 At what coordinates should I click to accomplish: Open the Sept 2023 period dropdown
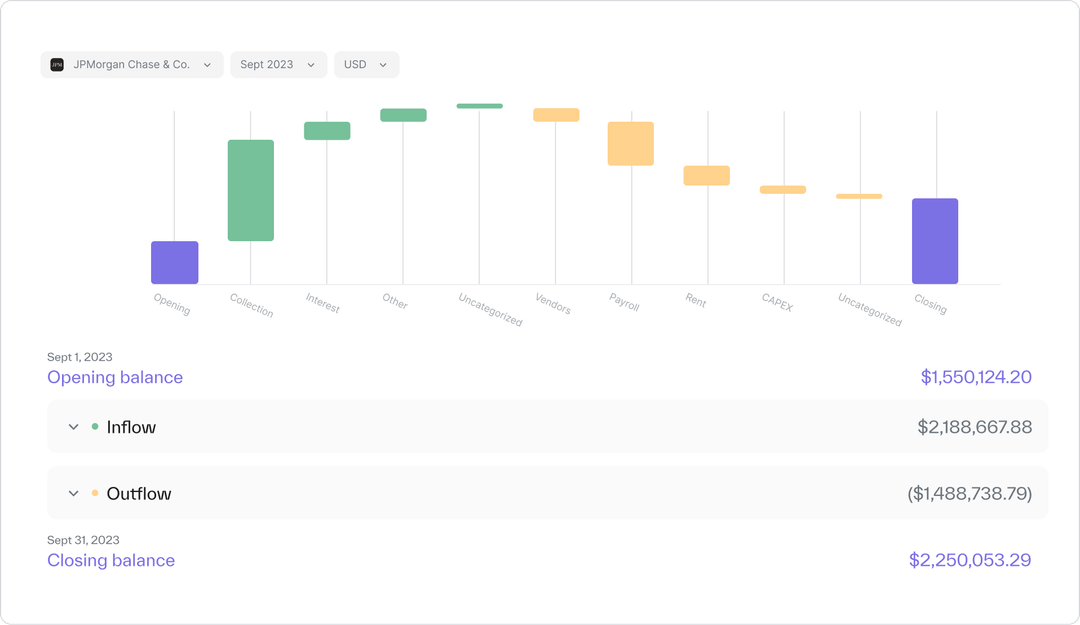coord(278,64)
